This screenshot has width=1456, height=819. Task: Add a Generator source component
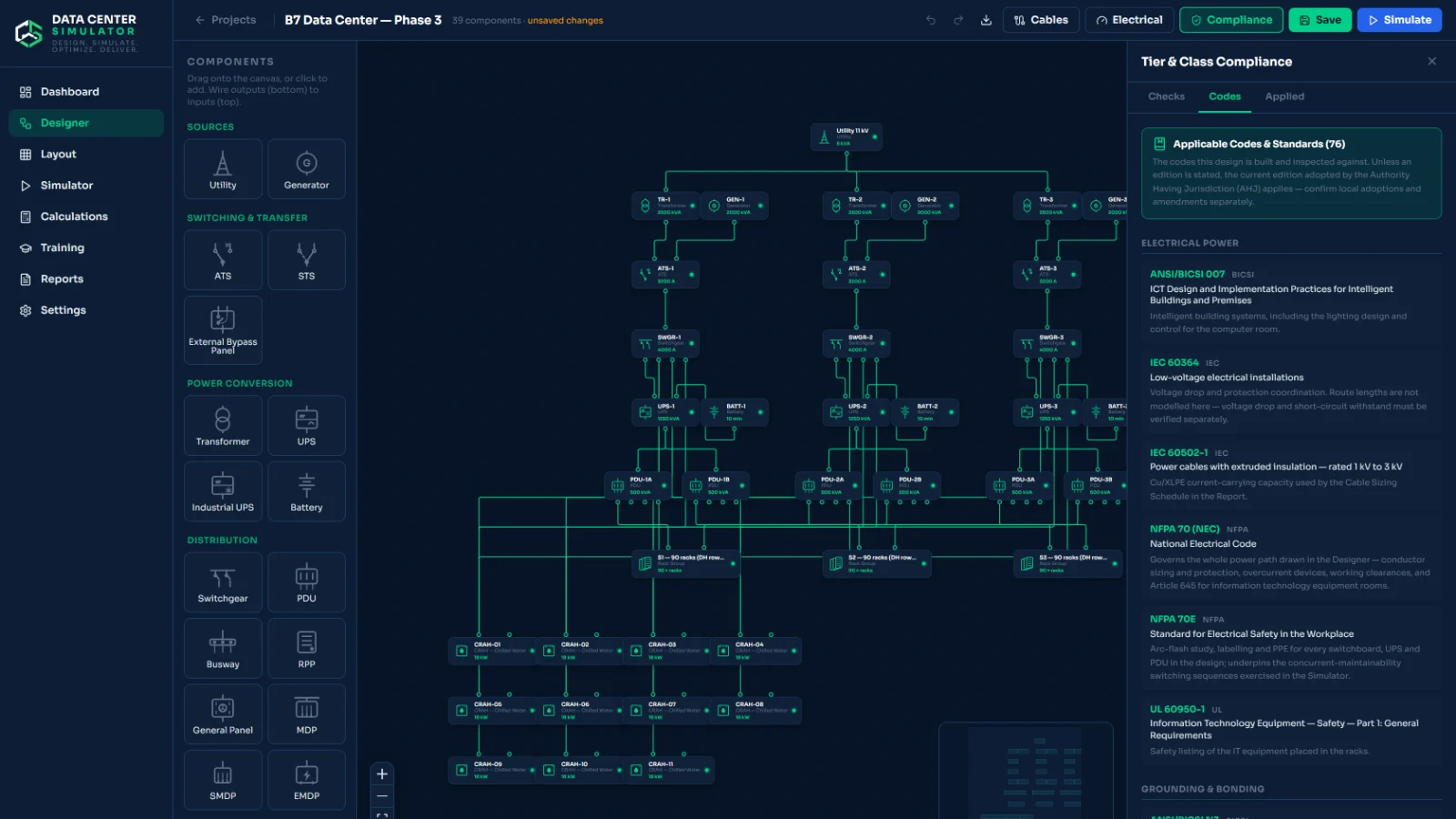307,169
